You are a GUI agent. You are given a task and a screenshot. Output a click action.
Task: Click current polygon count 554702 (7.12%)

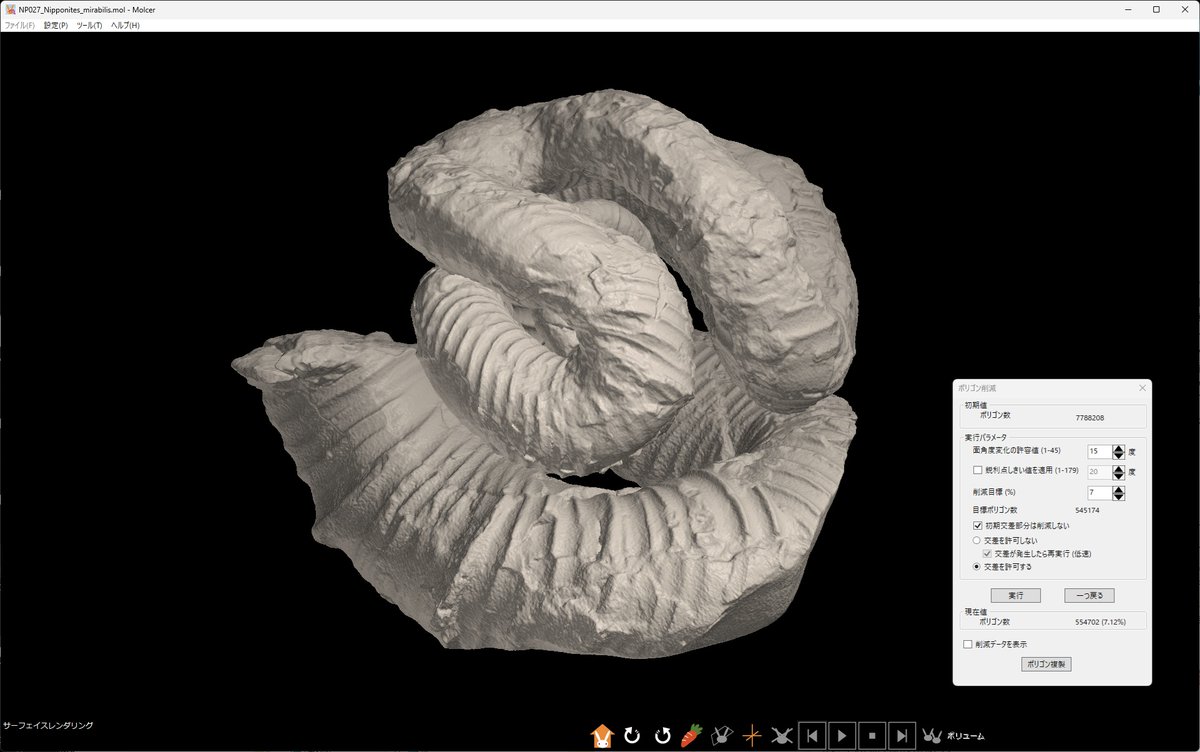pyautogui.click(x=1100, y=621)
